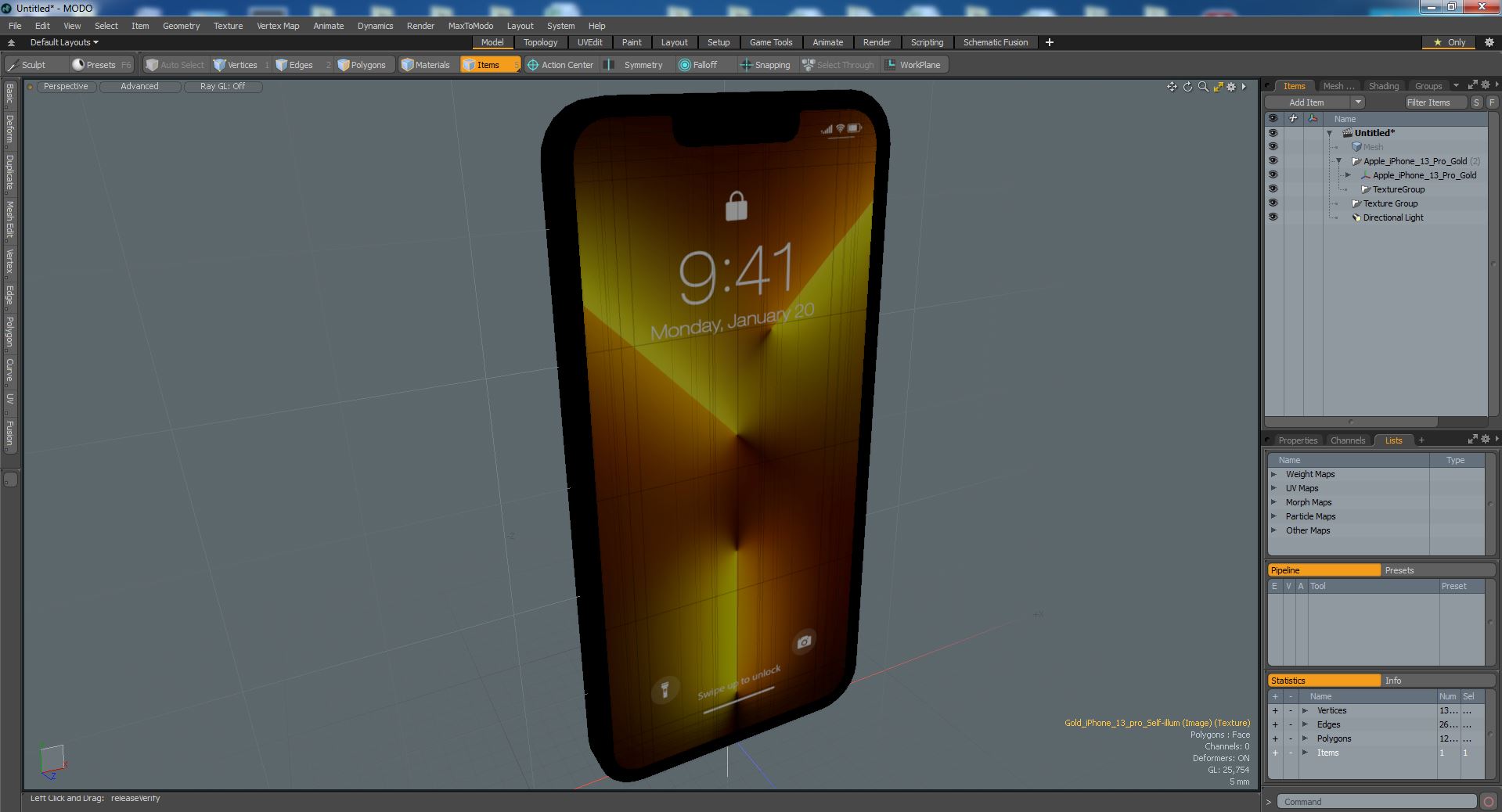Collapse the Apple_iPhone_13_Pro_Gold (2) group

pyautogui.click(x=1338, y=161)
